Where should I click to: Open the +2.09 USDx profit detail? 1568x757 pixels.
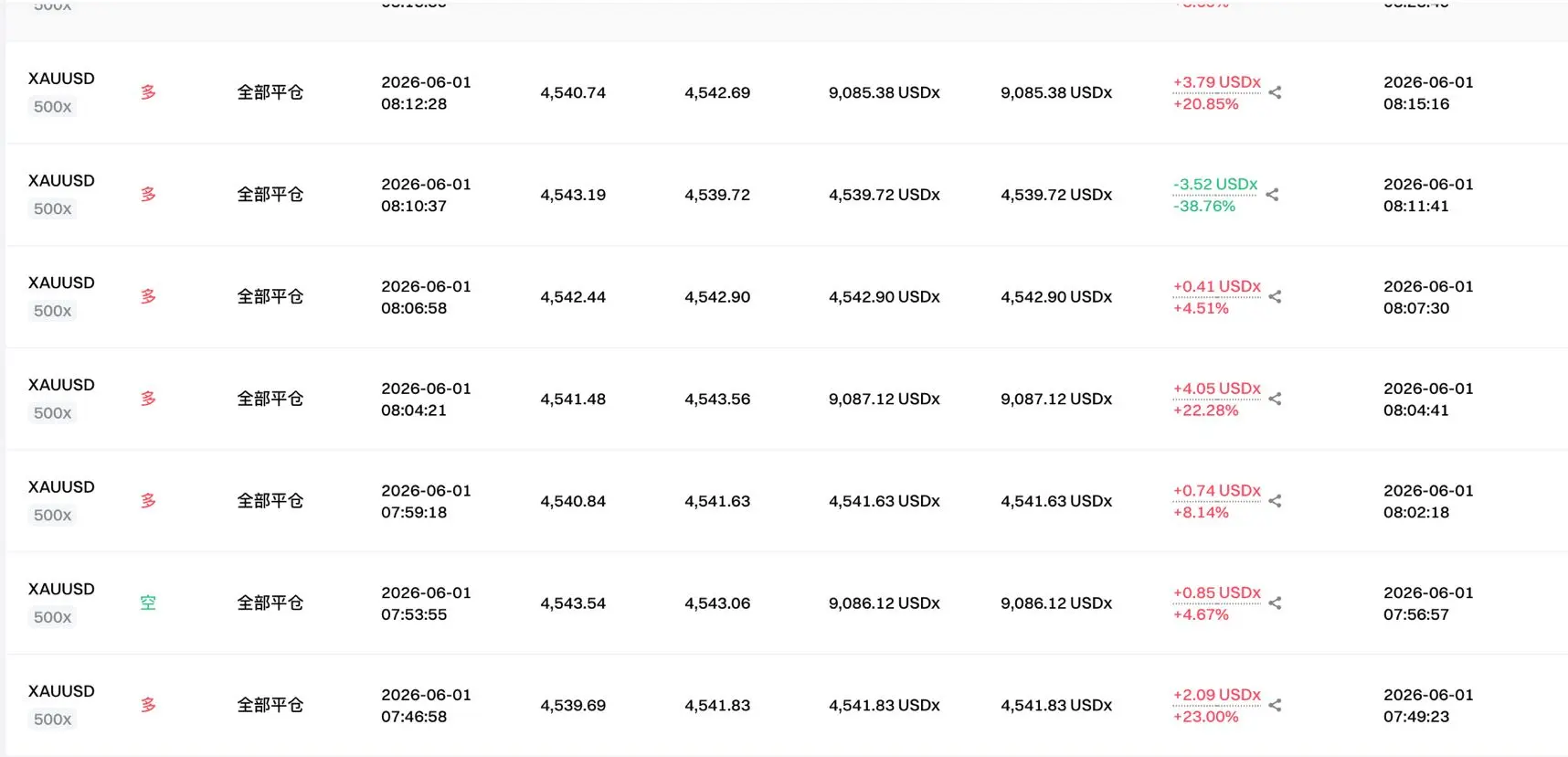(x=1217, y=695)
